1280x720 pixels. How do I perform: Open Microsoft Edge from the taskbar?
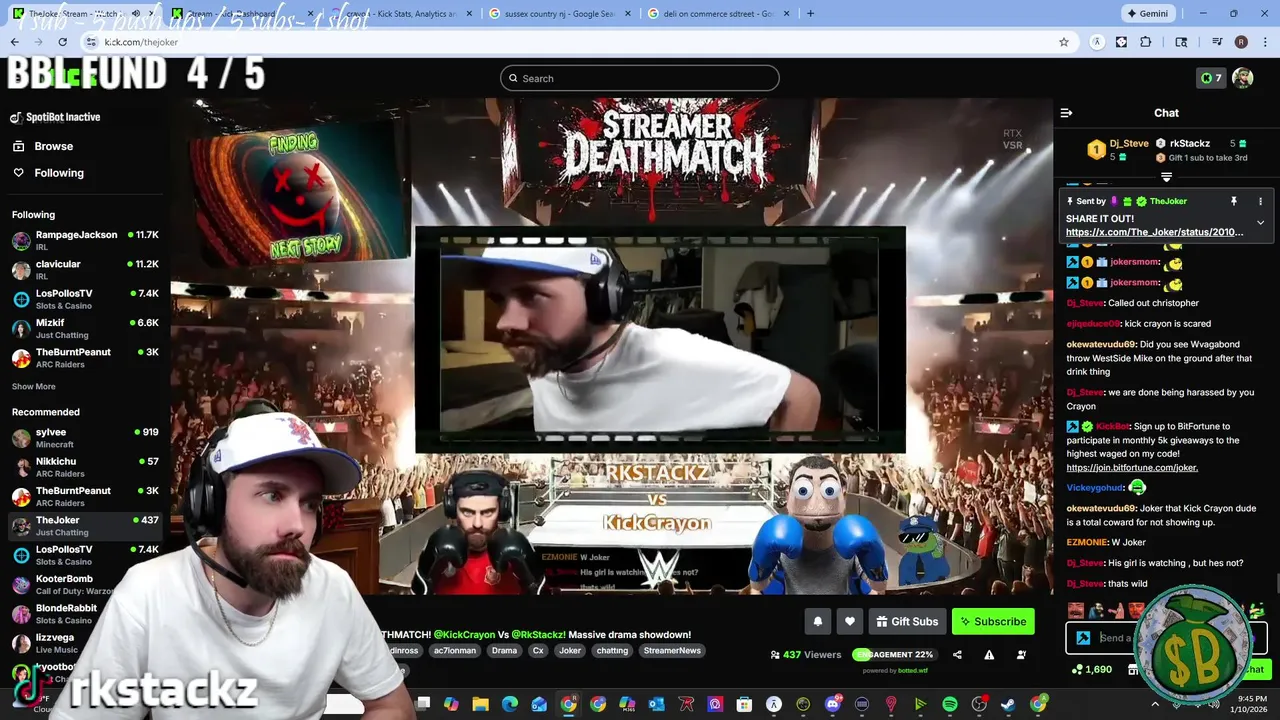click(510, 704)
